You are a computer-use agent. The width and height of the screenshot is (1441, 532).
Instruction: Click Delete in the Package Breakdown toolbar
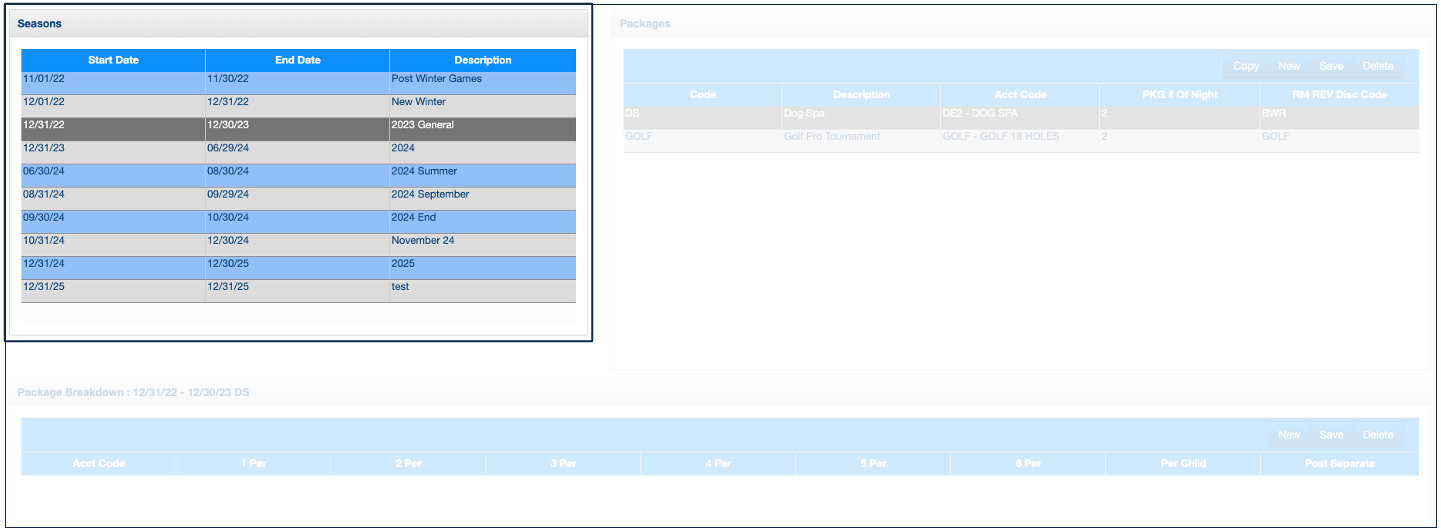[x=1377, y=435]
